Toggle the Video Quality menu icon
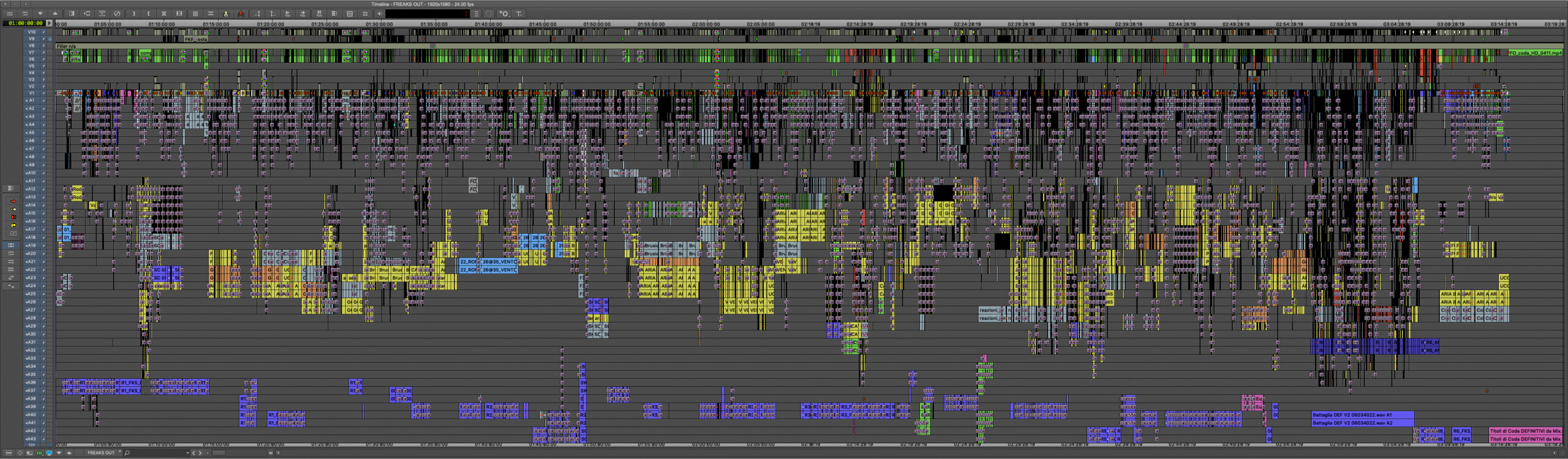 39,453
